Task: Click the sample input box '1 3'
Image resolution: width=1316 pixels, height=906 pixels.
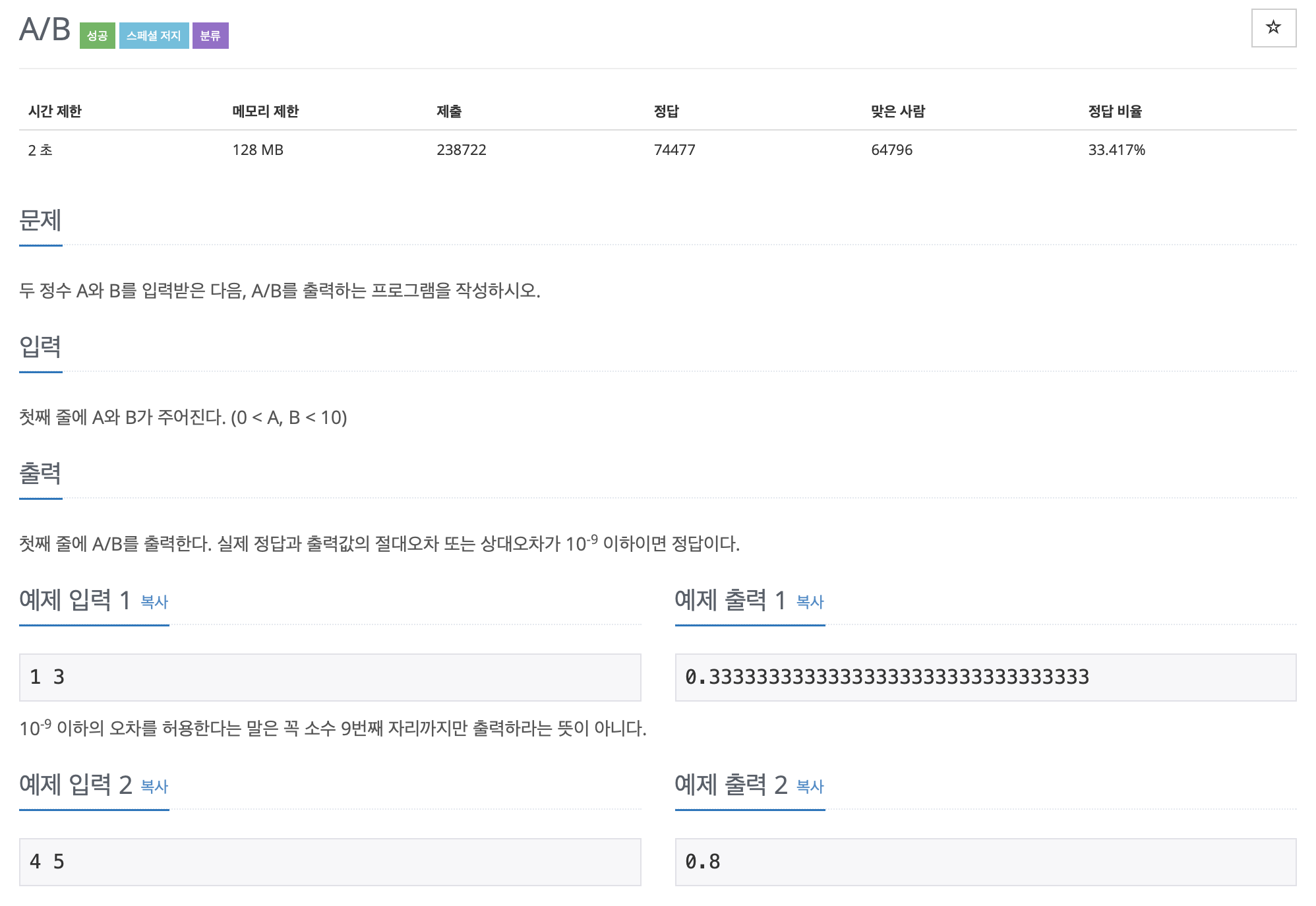Action: (x=330, y=677)
